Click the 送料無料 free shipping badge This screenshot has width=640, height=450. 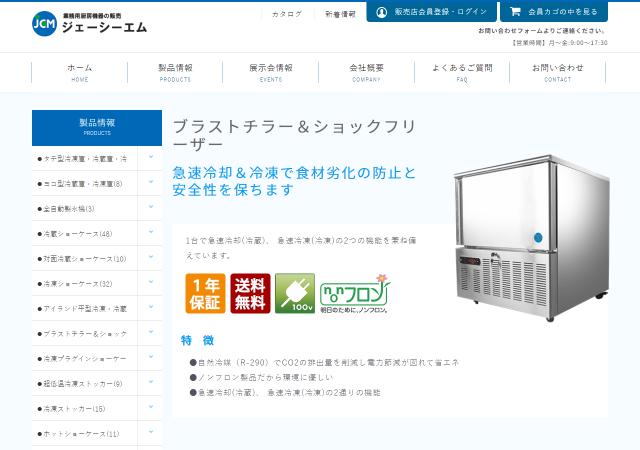(x=250, y=294)
